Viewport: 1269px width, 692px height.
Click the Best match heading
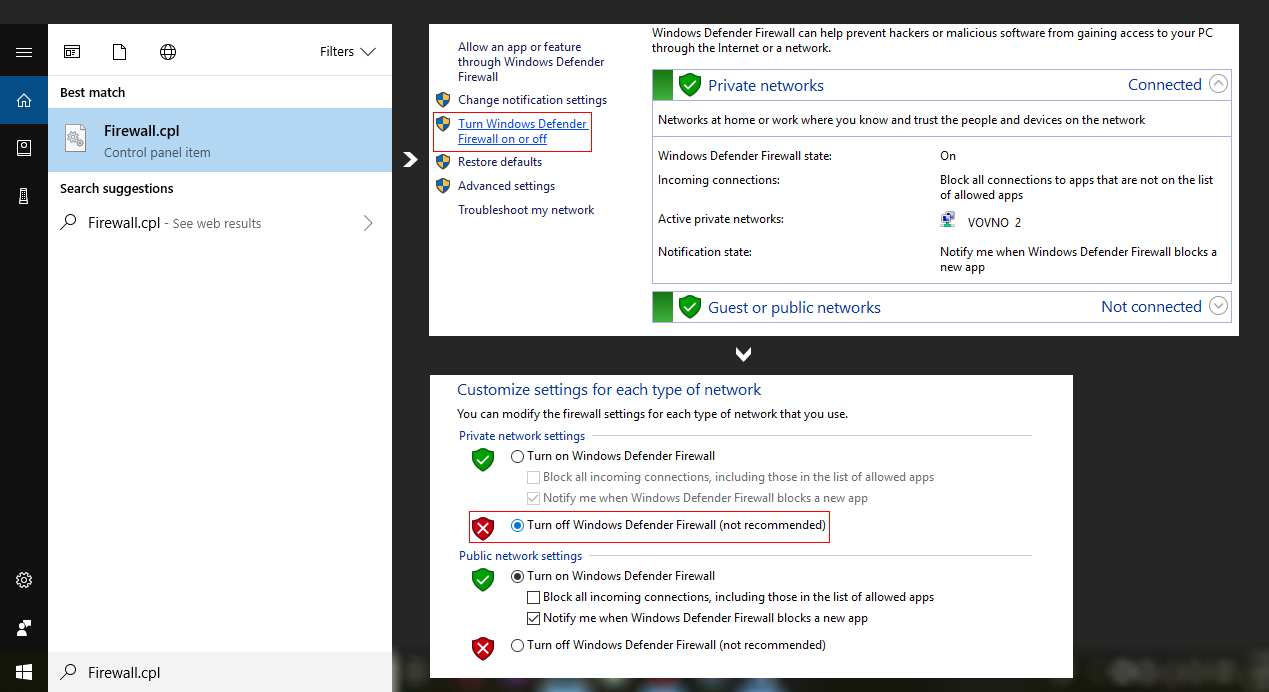pos(92,92)
